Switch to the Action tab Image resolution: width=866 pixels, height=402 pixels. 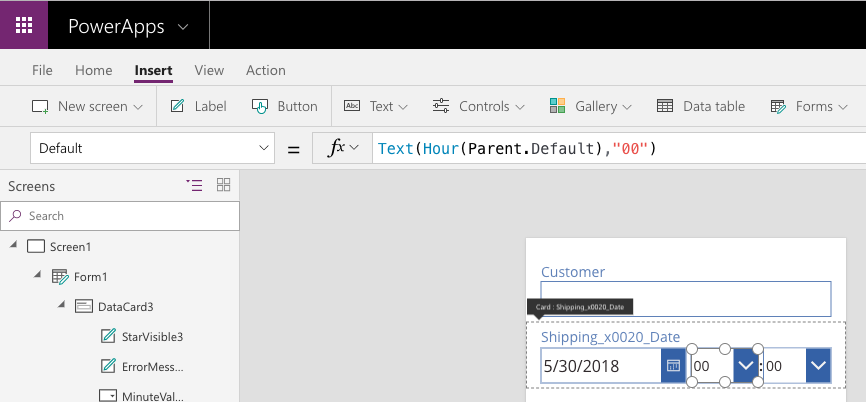(x=266, y=70)
